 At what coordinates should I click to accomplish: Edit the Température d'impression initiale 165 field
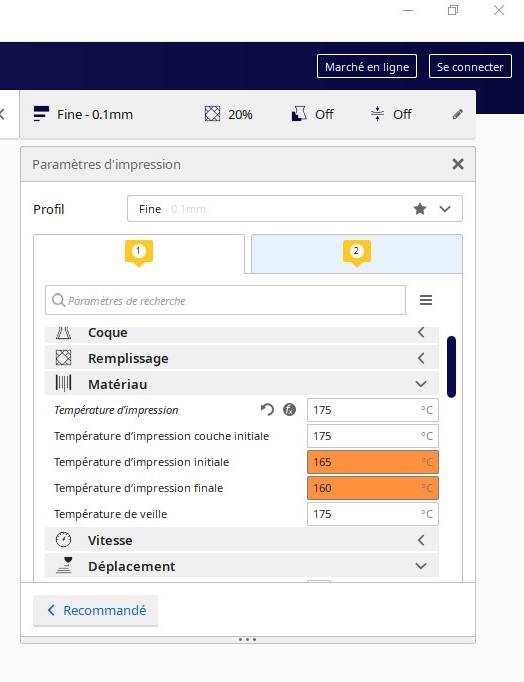(x=373, y=462)
